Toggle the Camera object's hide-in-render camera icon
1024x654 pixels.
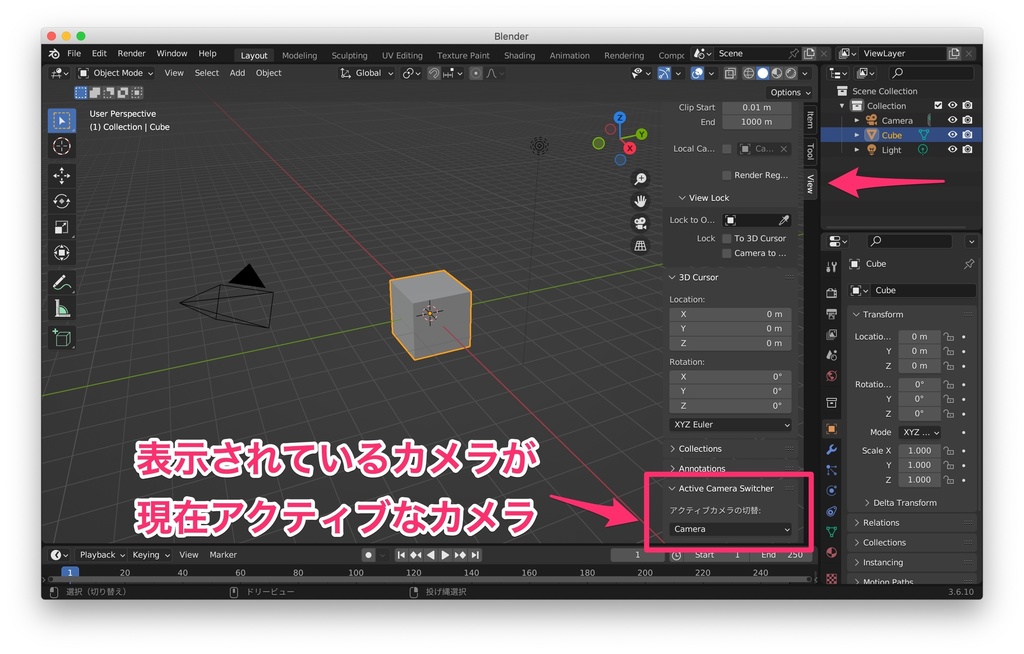coord(967,120)
